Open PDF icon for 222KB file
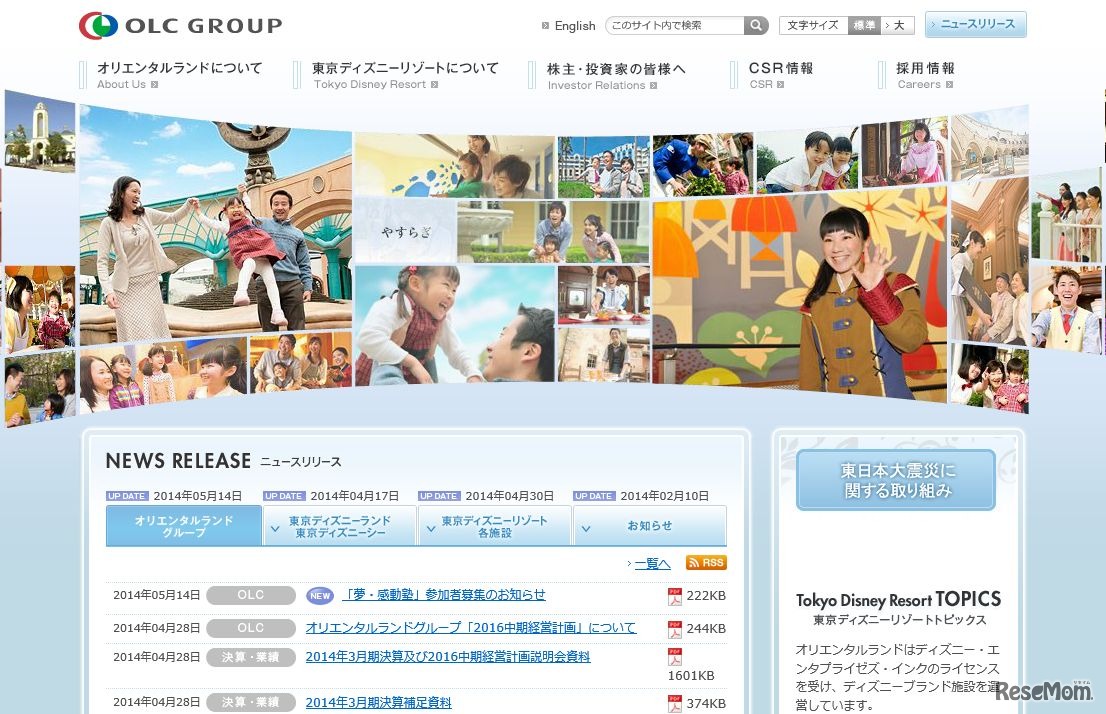 pos(675,596)
